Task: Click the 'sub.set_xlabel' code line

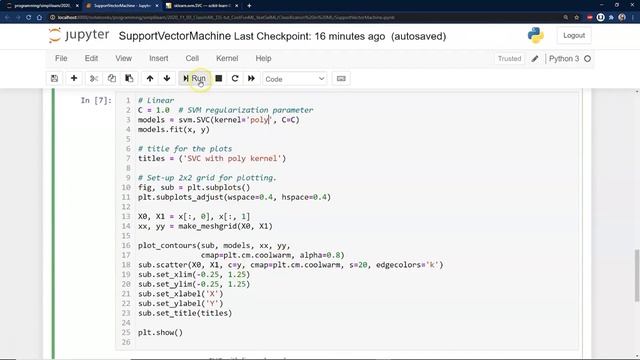Action: click(180, 294)
